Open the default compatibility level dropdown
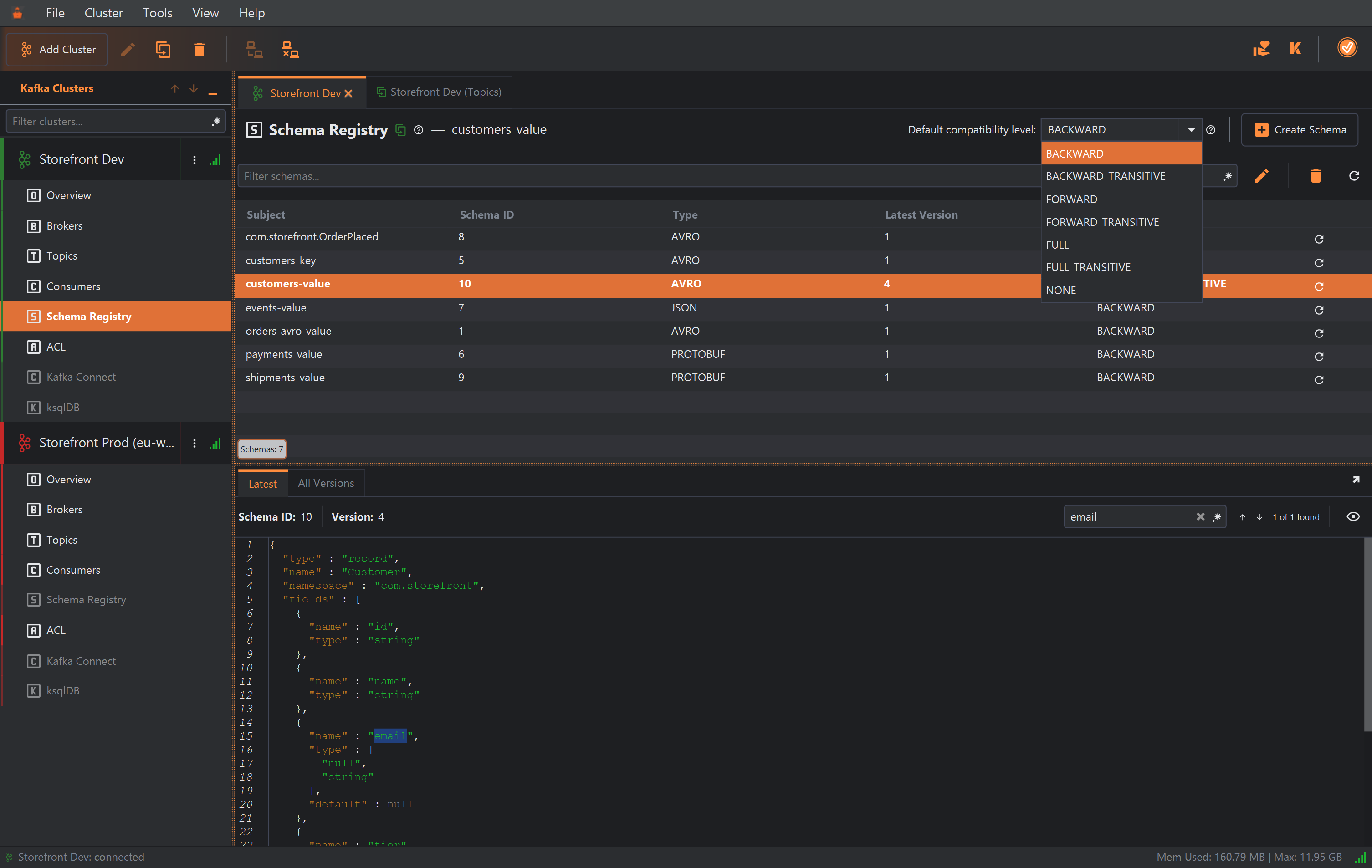 point(1121,130)
